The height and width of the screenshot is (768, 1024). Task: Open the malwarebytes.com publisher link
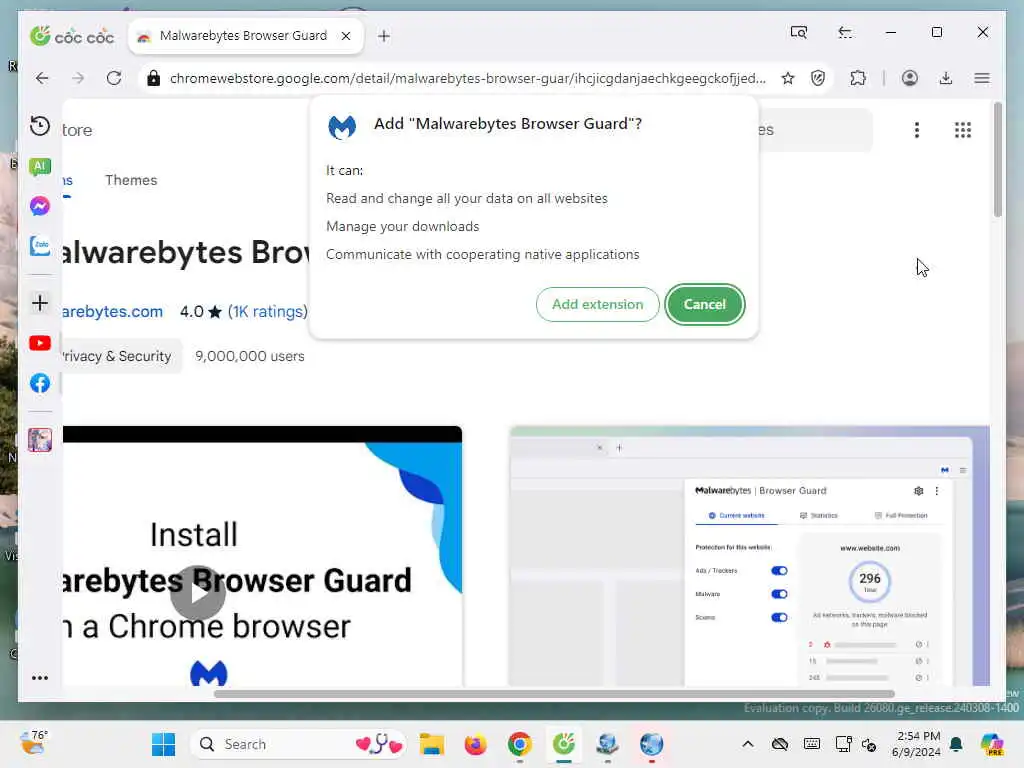coord(112,312)
